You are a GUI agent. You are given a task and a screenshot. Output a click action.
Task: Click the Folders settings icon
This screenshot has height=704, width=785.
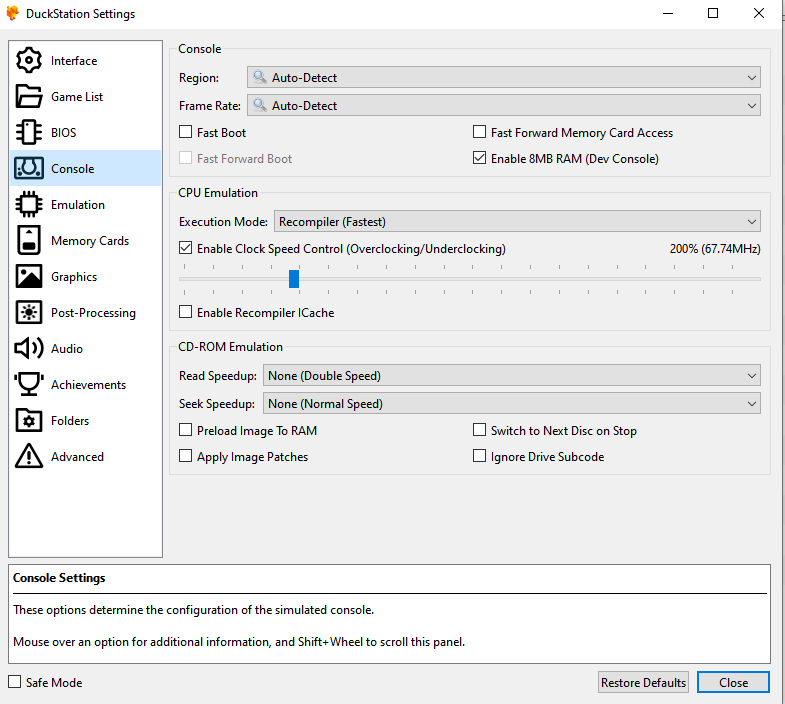point(29,421)
